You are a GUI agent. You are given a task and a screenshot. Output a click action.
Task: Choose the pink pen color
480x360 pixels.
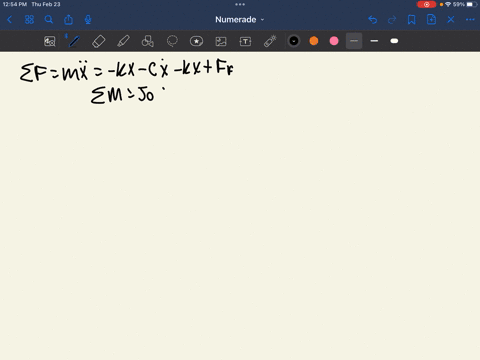pos(334,41)
